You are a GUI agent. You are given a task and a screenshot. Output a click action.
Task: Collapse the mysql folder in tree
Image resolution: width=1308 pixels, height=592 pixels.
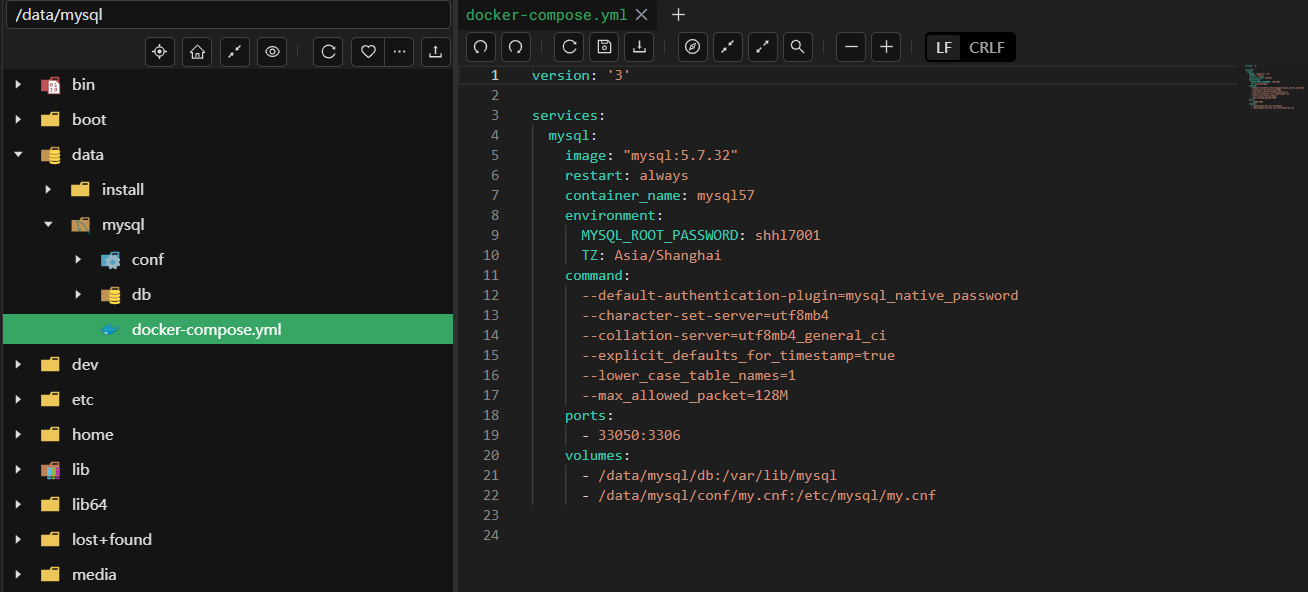coord(48,225)
